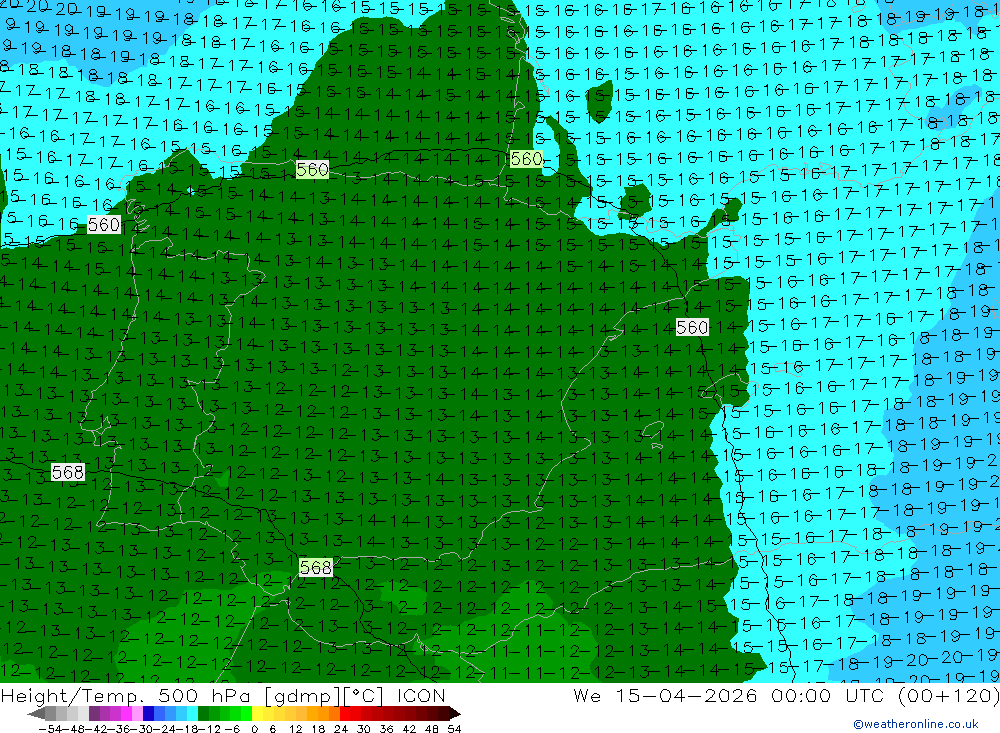Pick the bright red legend swatch above 24

pyautogui.click(x=345, y=713)
